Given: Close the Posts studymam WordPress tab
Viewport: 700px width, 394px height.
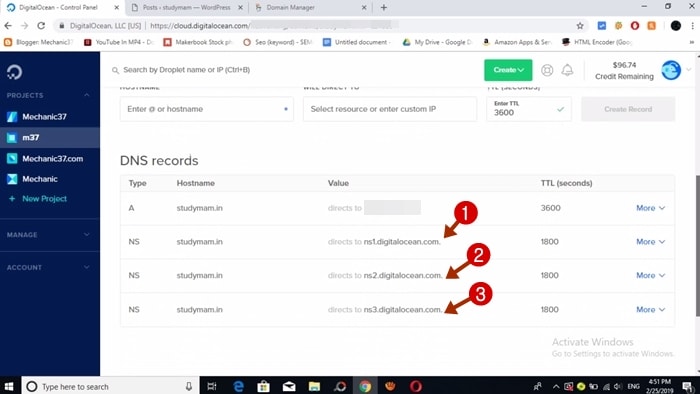Looking at the screenshot, I should pyautogui.click(x=241, y=8).
